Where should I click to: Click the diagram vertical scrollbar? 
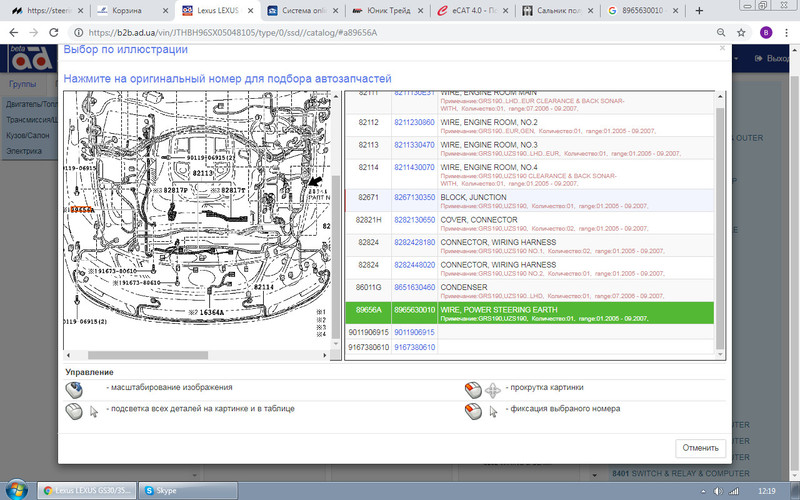(336, 255)
